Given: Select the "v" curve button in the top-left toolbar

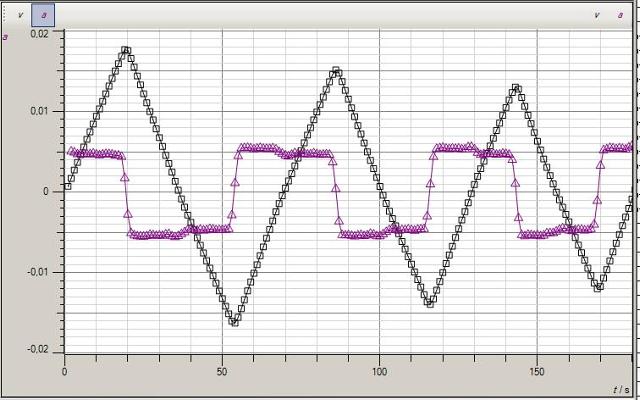Looking at the screenshot, I should pyautogui.click(x=20, y=15).
